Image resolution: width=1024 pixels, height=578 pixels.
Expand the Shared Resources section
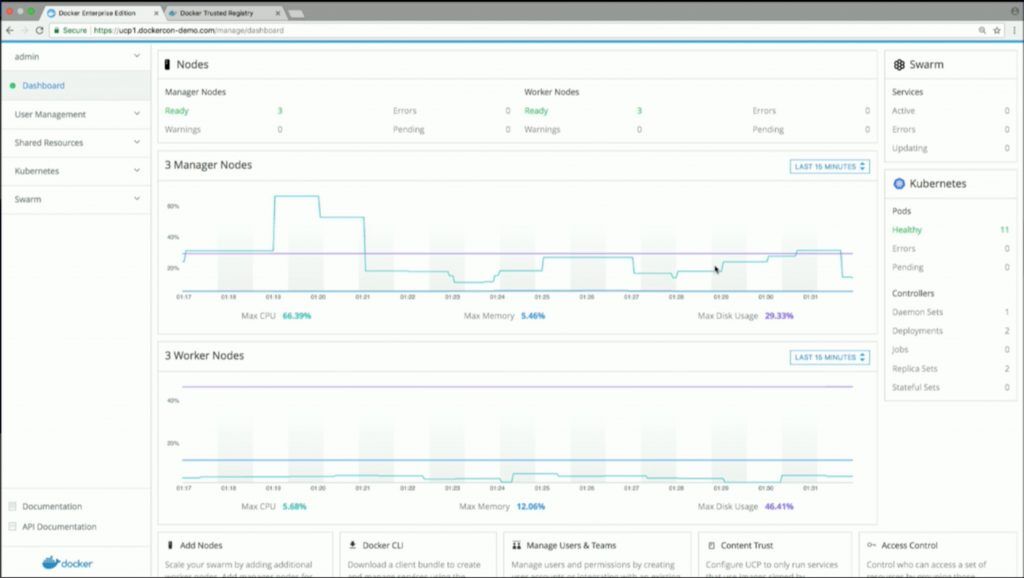pyautogui.click(x=76, y=142)
